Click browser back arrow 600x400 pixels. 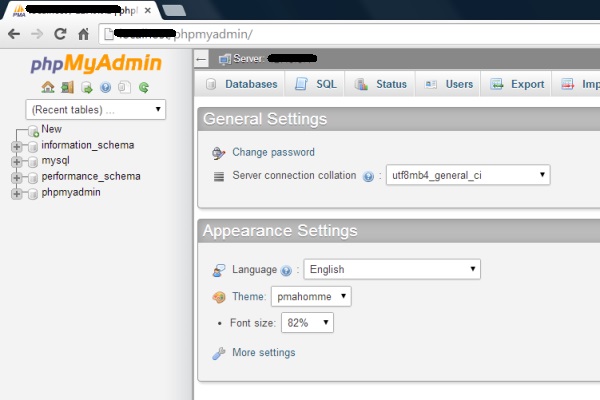pyautogui.click(x=14, y=34)
